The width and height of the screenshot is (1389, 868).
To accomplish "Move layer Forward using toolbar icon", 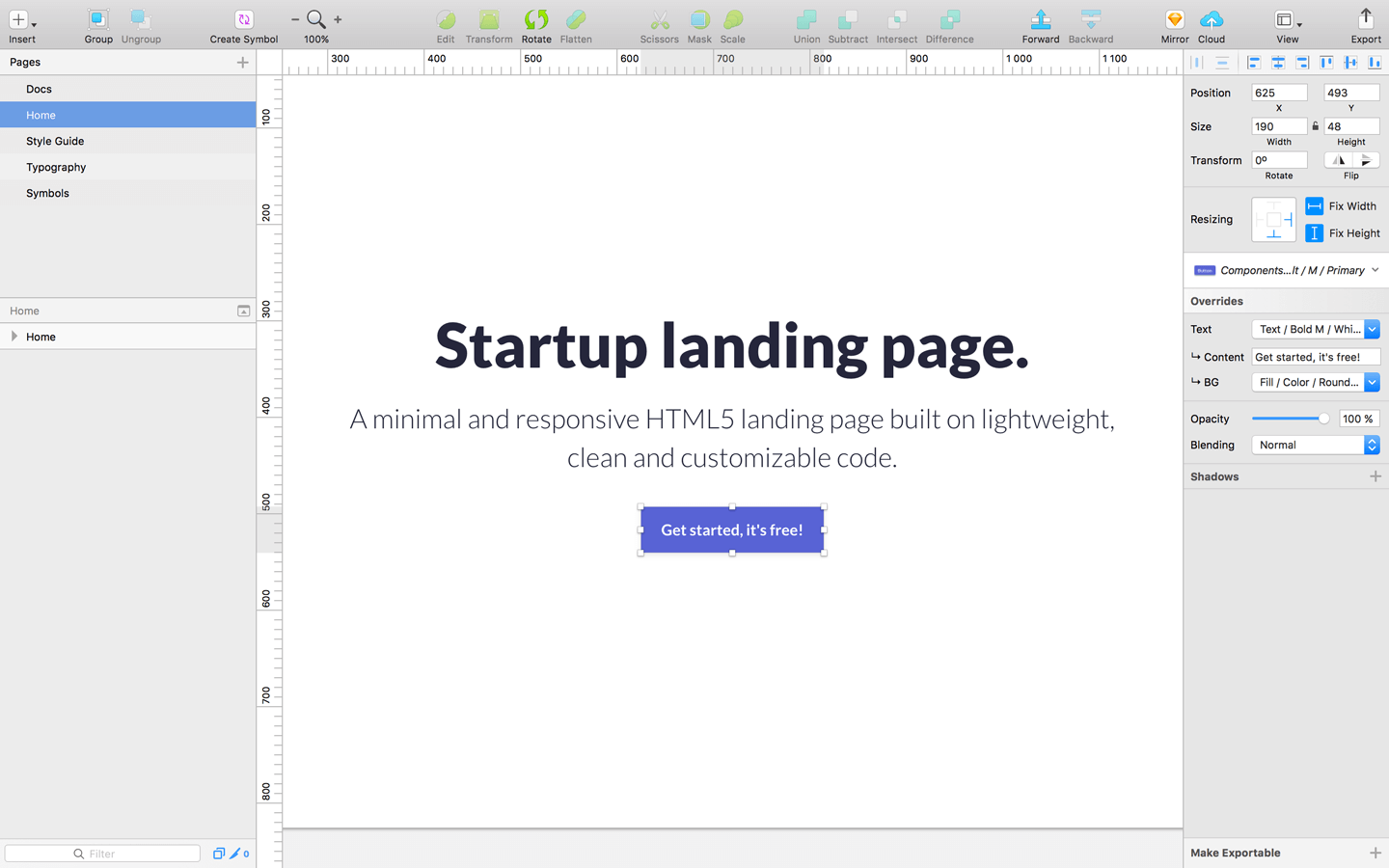I will click(1040, 20).
